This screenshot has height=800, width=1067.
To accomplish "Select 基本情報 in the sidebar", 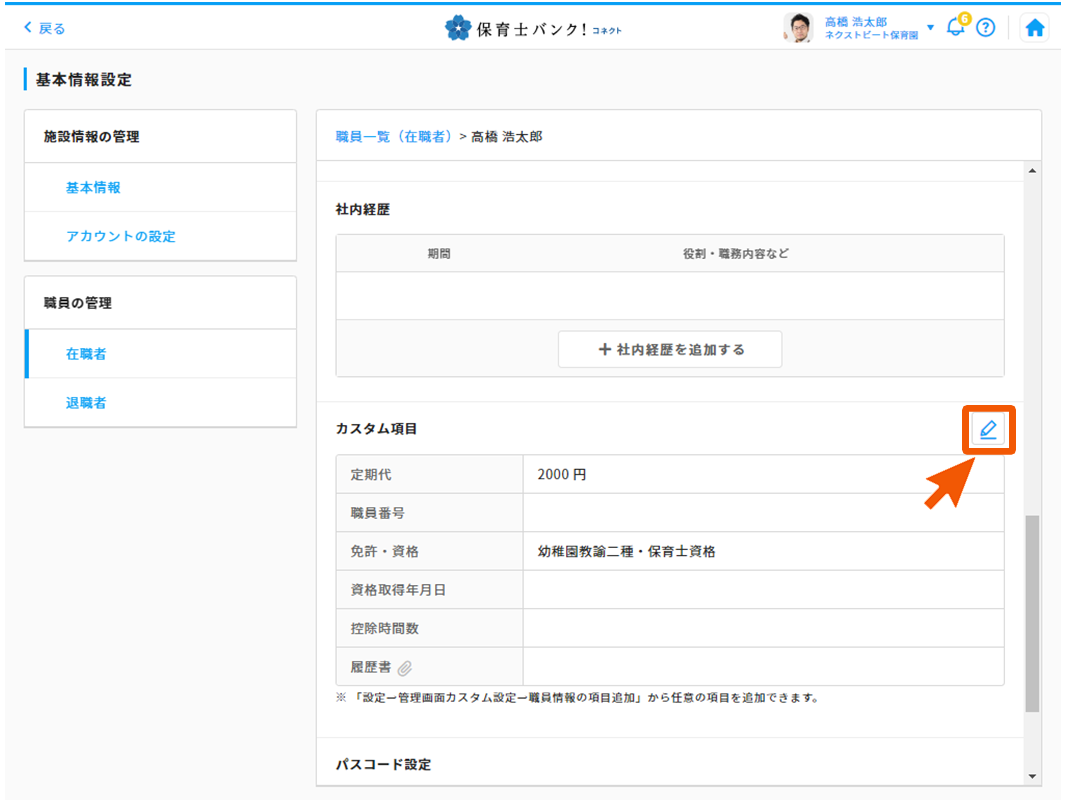I will [93, 188].
